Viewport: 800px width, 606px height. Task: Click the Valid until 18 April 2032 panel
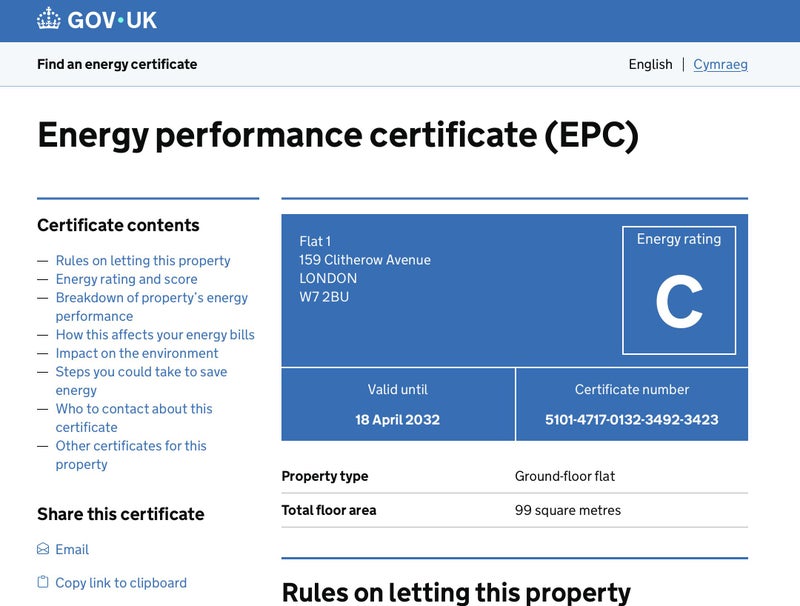pos(398,405)
